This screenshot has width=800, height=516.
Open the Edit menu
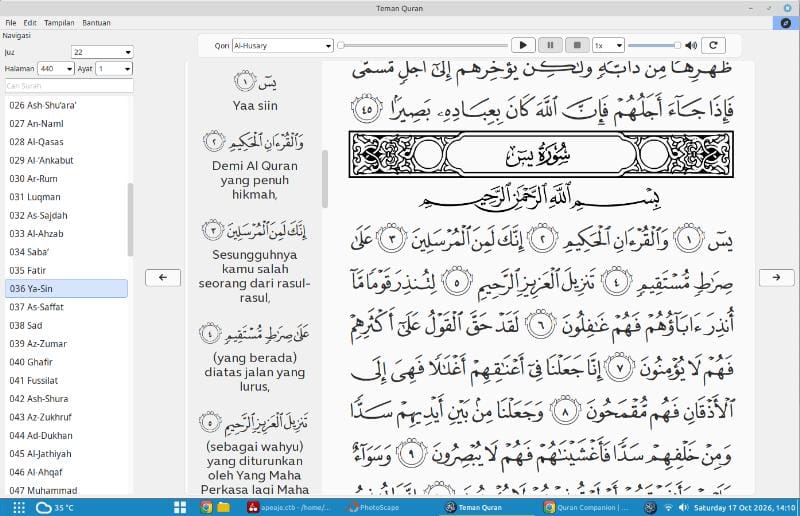click(x=30, y=22)
